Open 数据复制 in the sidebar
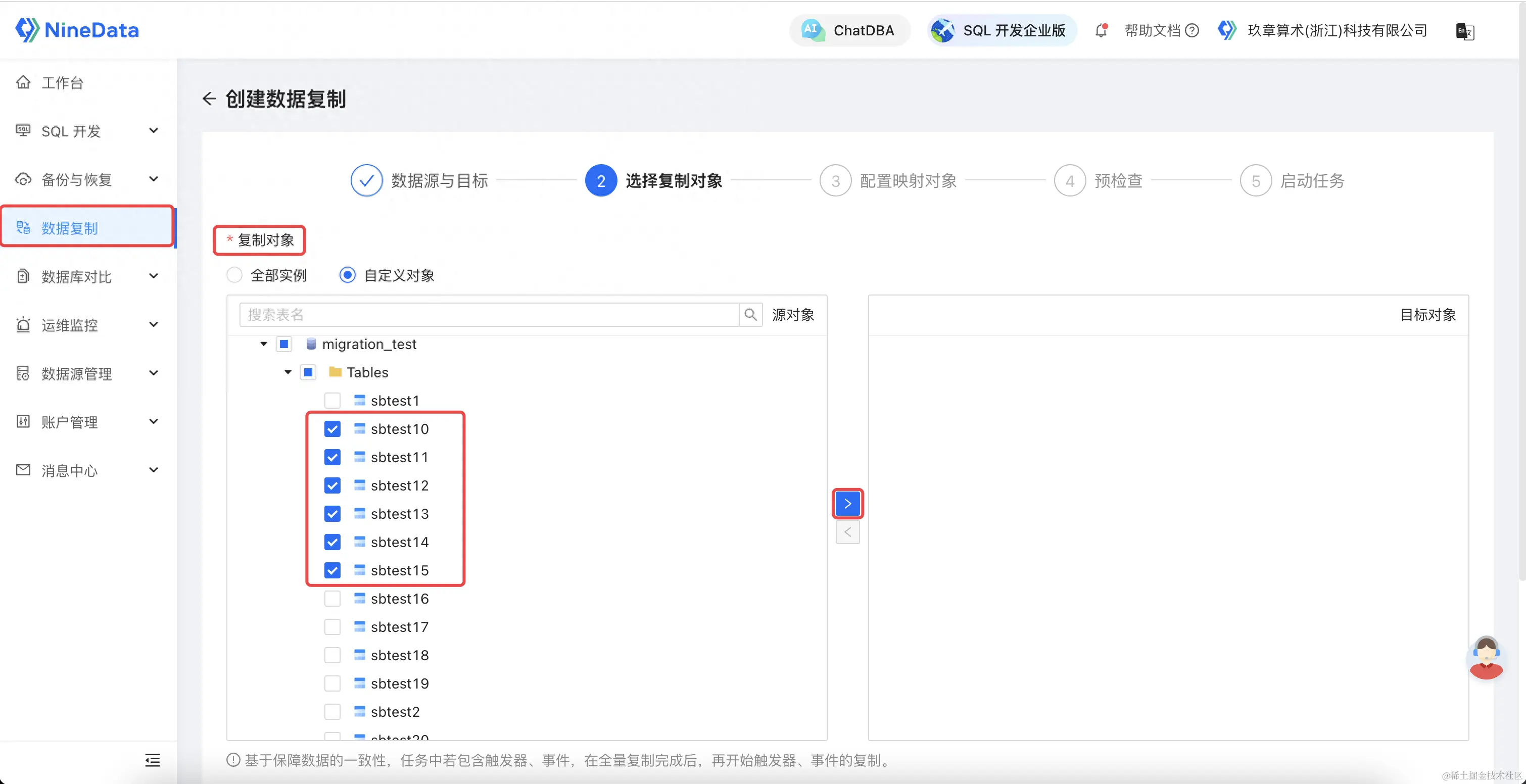Screen dimensions: 1526x784 70,228
